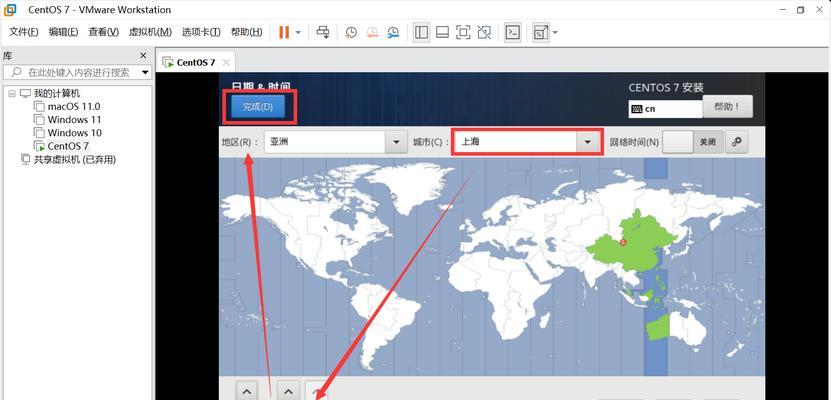Enter full screen mode
Viewport: 831px width, 400px height.
click(x=463, y=32)
